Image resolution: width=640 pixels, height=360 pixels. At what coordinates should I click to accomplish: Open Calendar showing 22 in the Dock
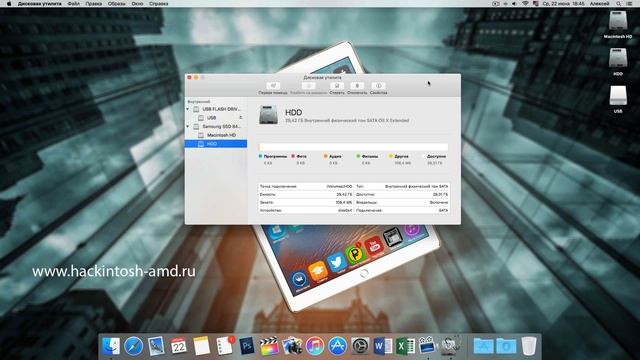click(x=178, y=346)
